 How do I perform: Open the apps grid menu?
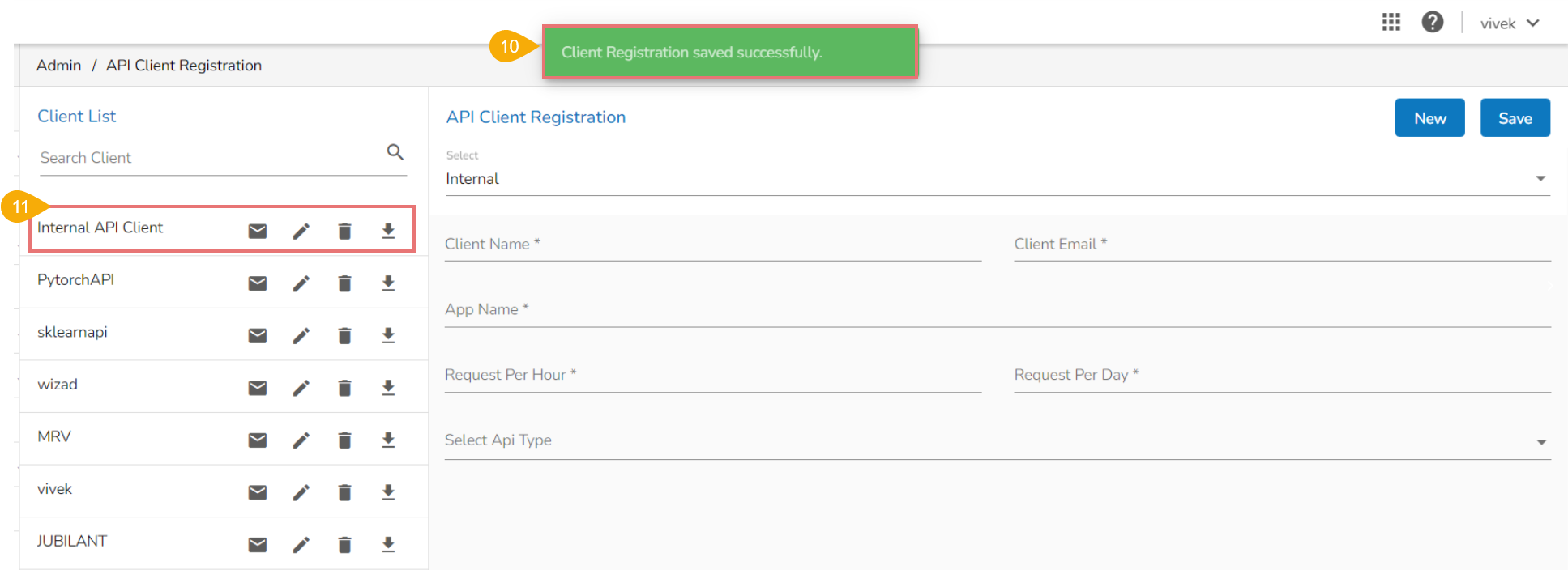point(1391,22)
